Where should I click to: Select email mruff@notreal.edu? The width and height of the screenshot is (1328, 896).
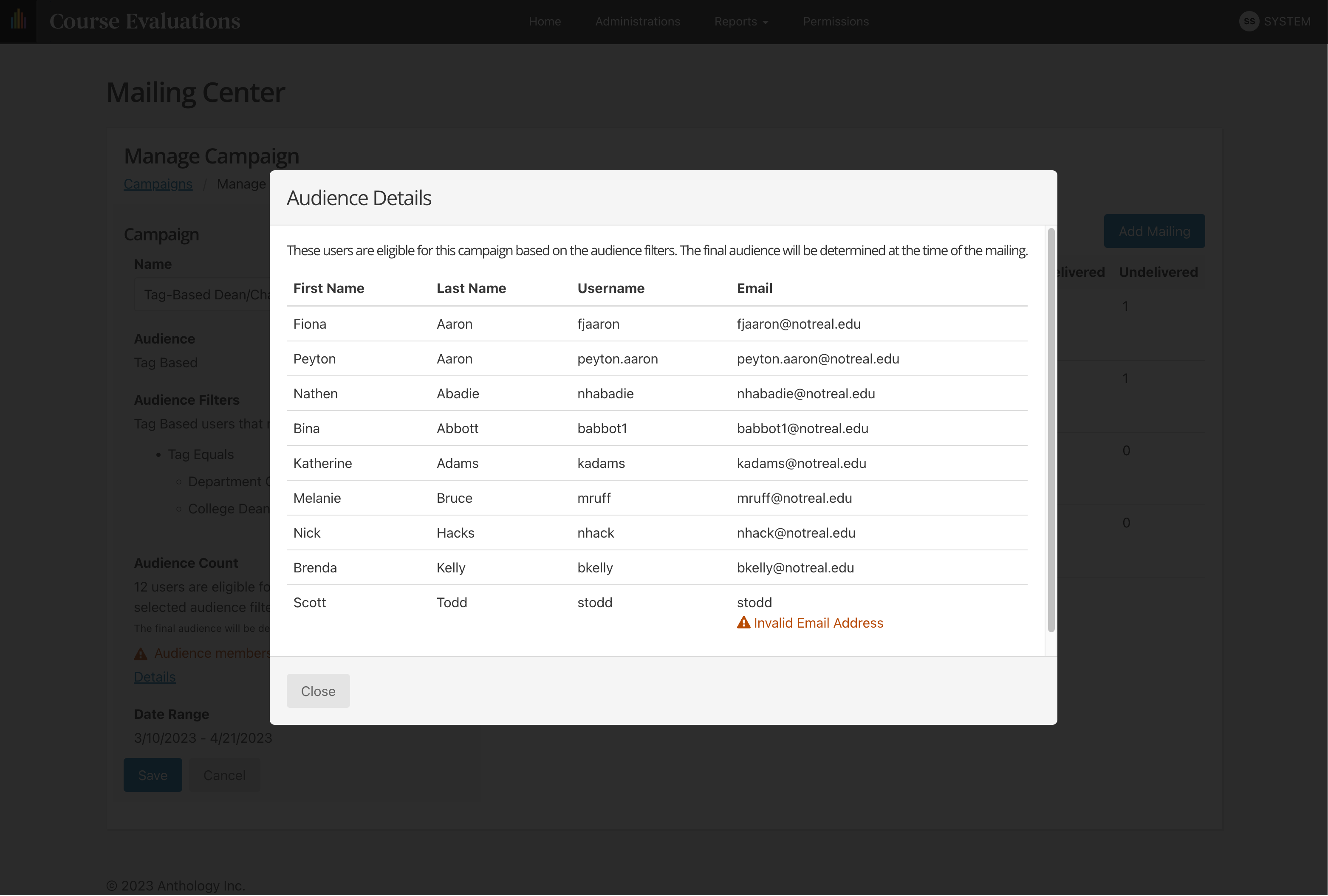coord(794,499)
